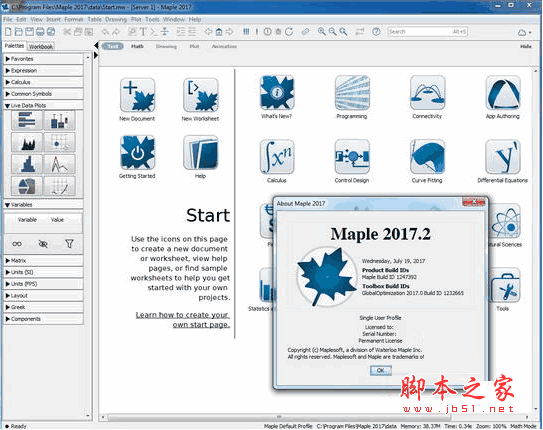Close the About Maple 2017 dialog
This screenshot has width=543, height=430.
(x=473, y=202)
